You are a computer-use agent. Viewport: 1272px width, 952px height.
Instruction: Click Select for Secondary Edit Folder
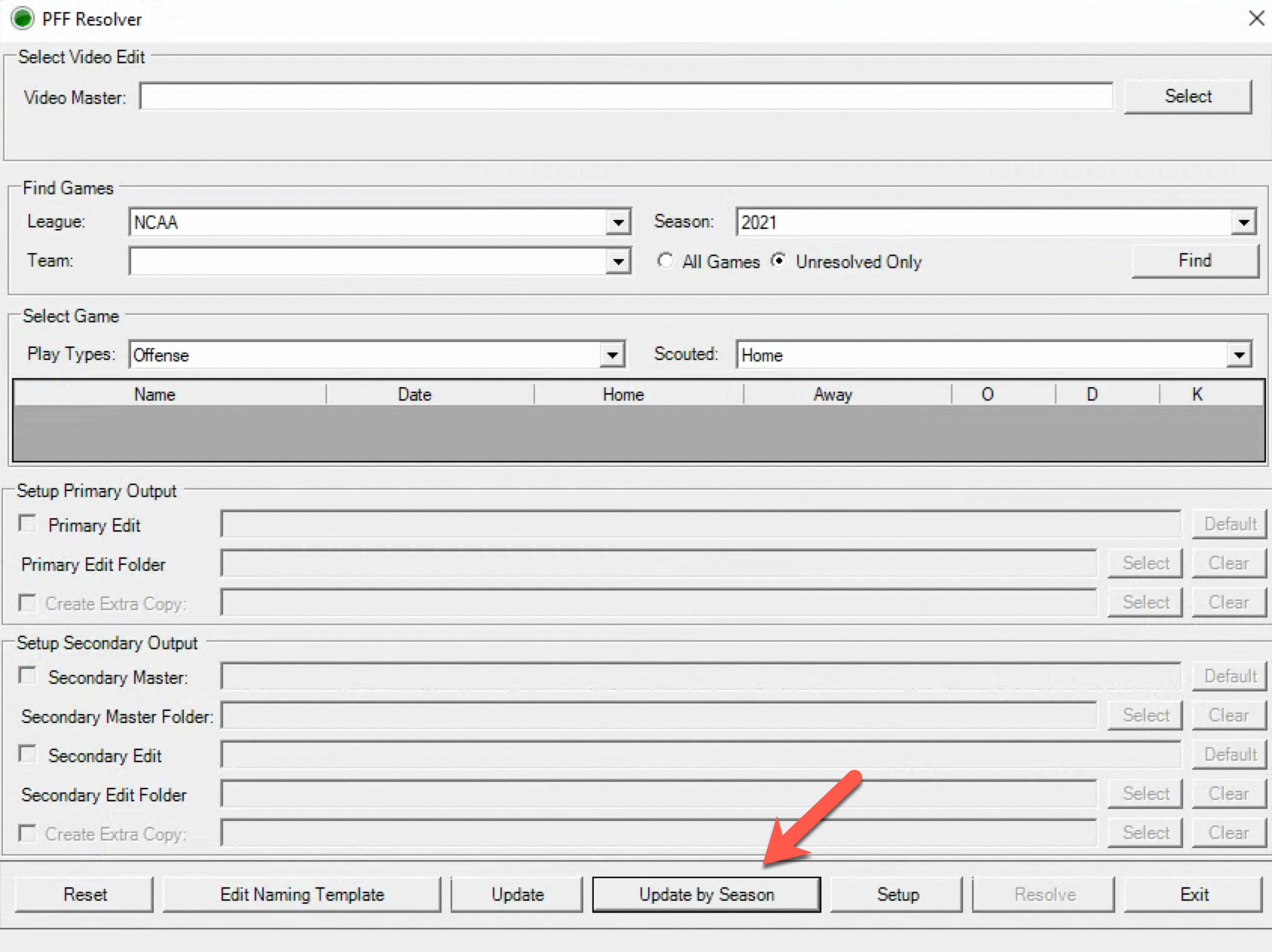[1145, 794]
